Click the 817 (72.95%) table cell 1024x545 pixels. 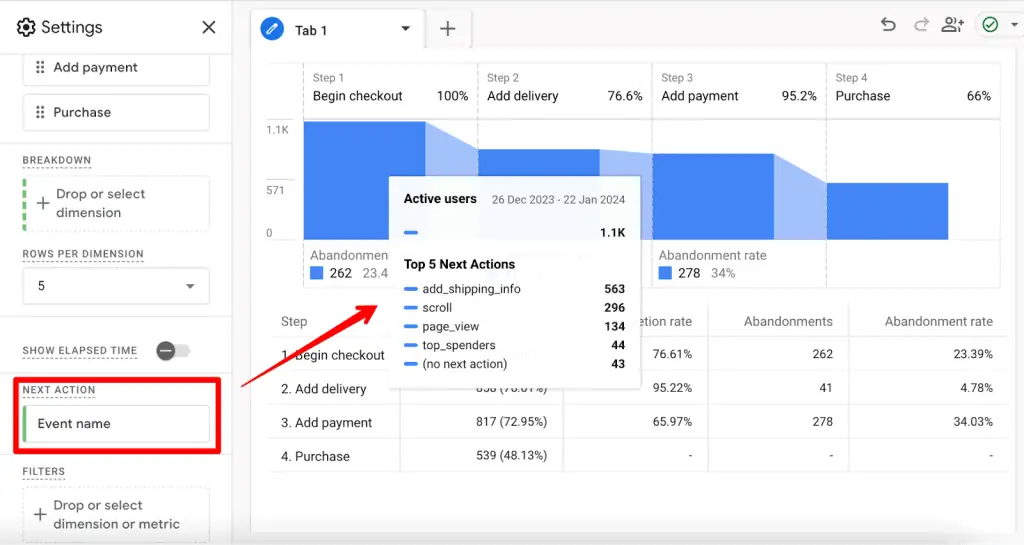(511, 422)
